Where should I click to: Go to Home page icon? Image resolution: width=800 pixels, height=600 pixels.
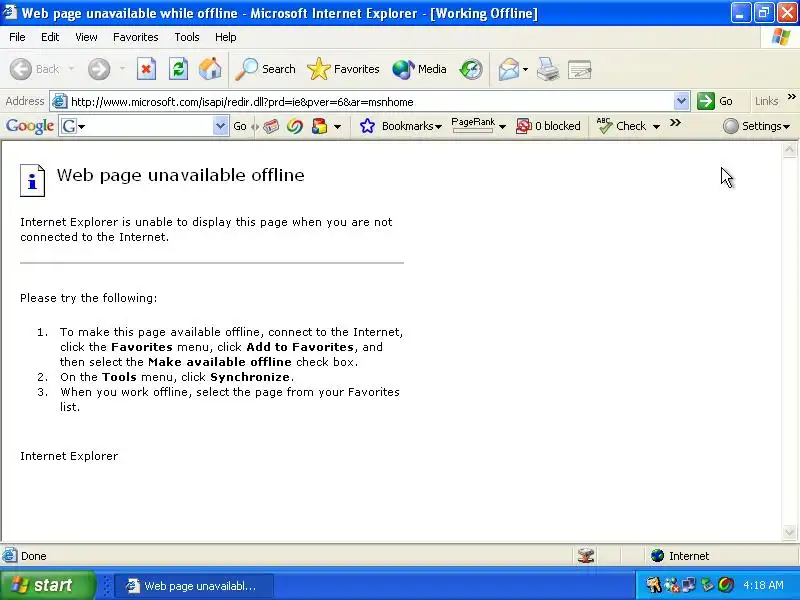[x=210, y=69]
